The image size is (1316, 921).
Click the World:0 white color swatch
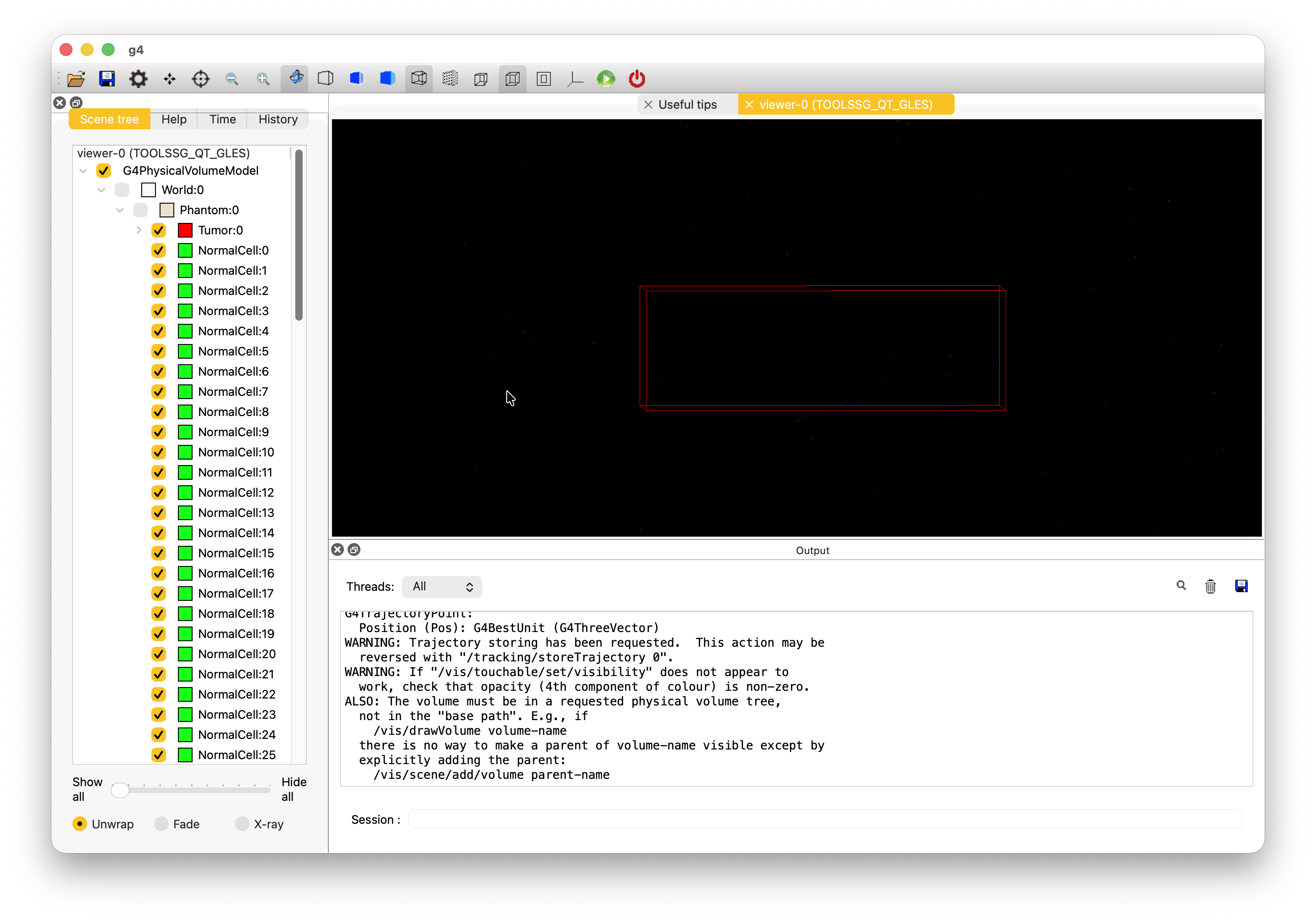(x=148, y=190)
